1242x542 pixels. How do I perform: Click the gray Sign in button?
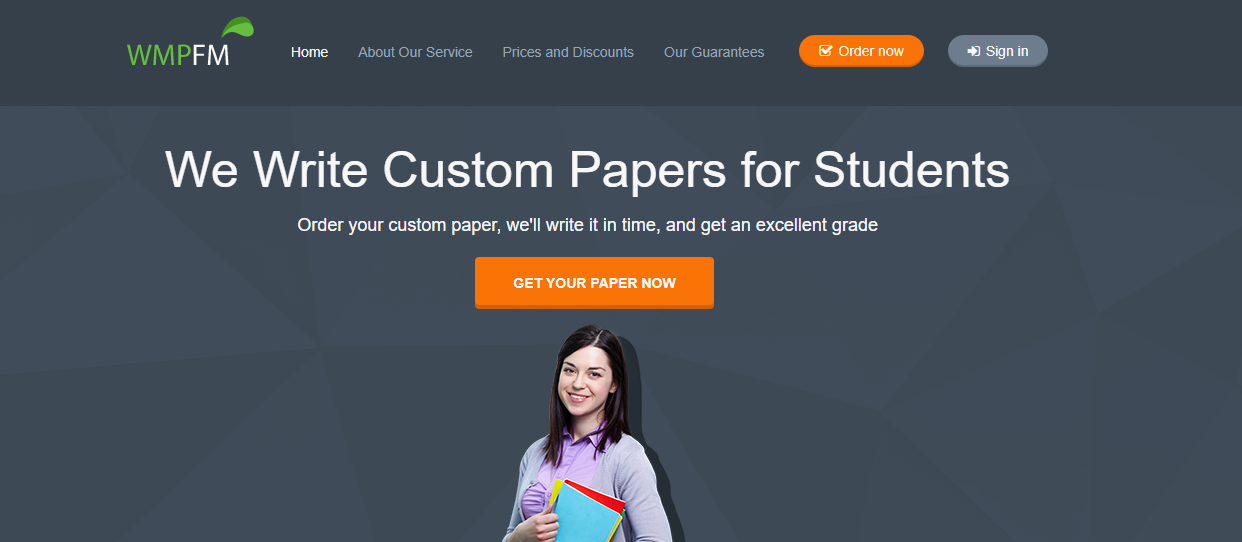998,51
